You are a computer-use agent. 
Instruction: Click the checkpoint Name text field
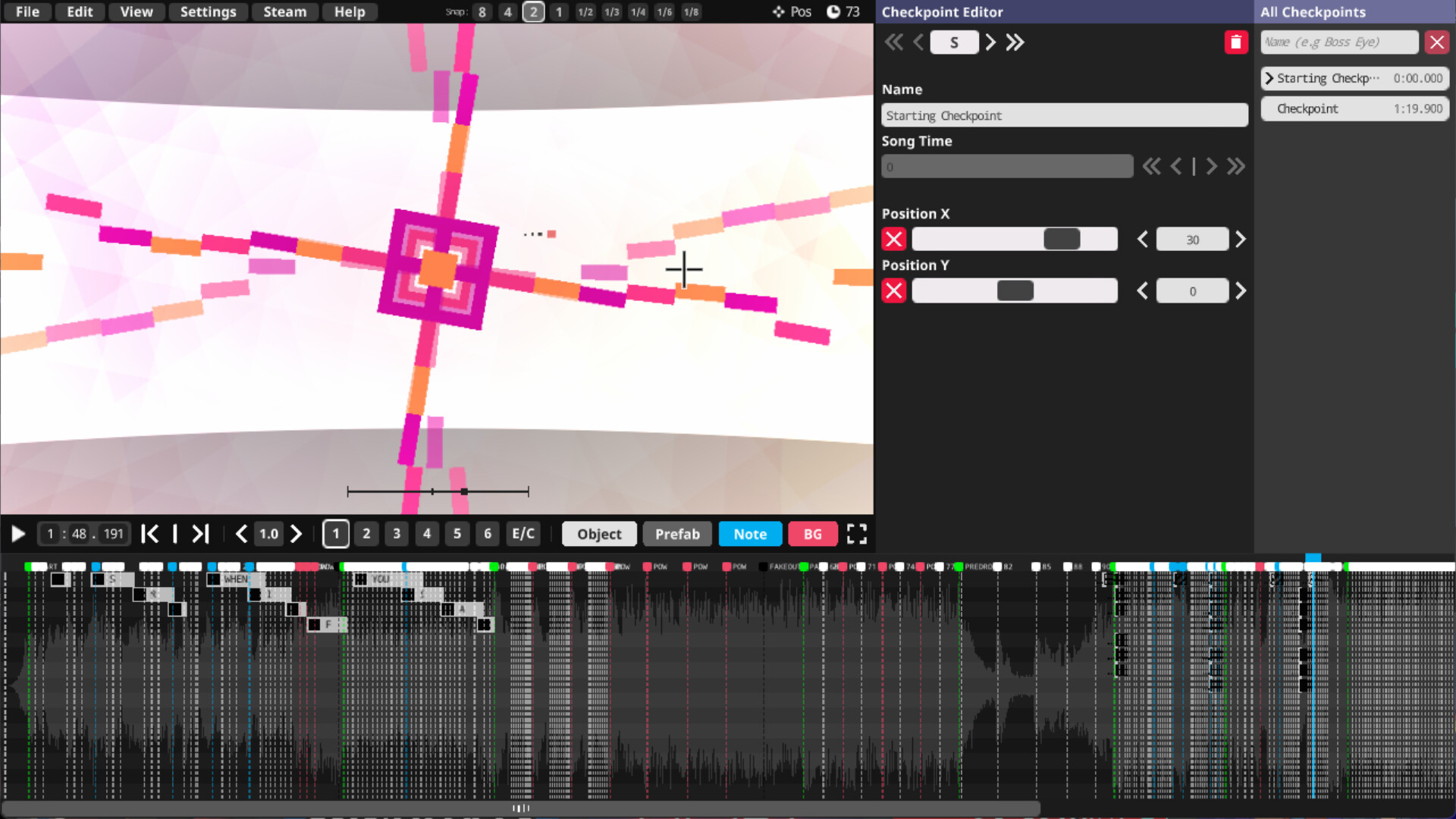coord(1065,115)
